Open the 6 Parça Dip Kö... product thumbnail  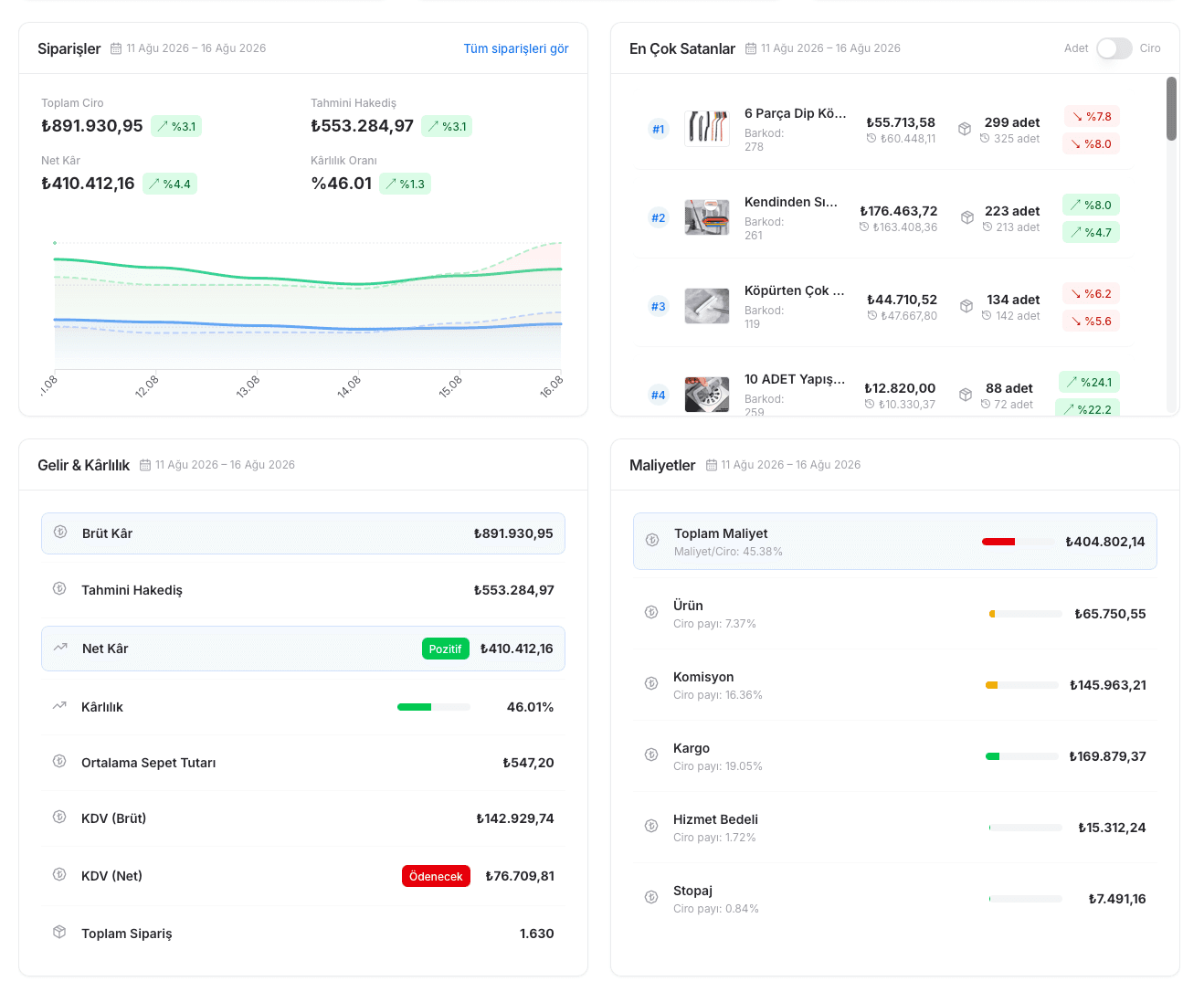[x=707, y=129]
